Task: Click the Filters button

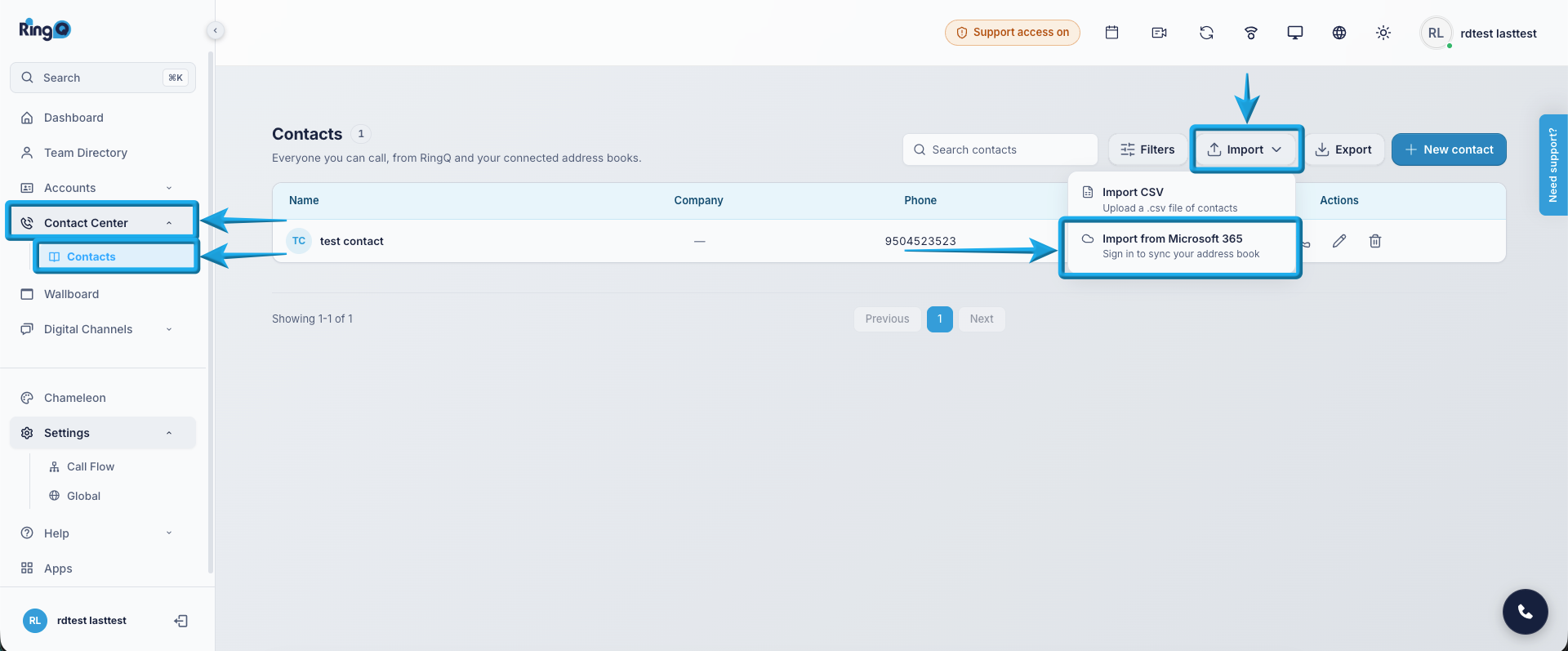Action: (1147, 149)
